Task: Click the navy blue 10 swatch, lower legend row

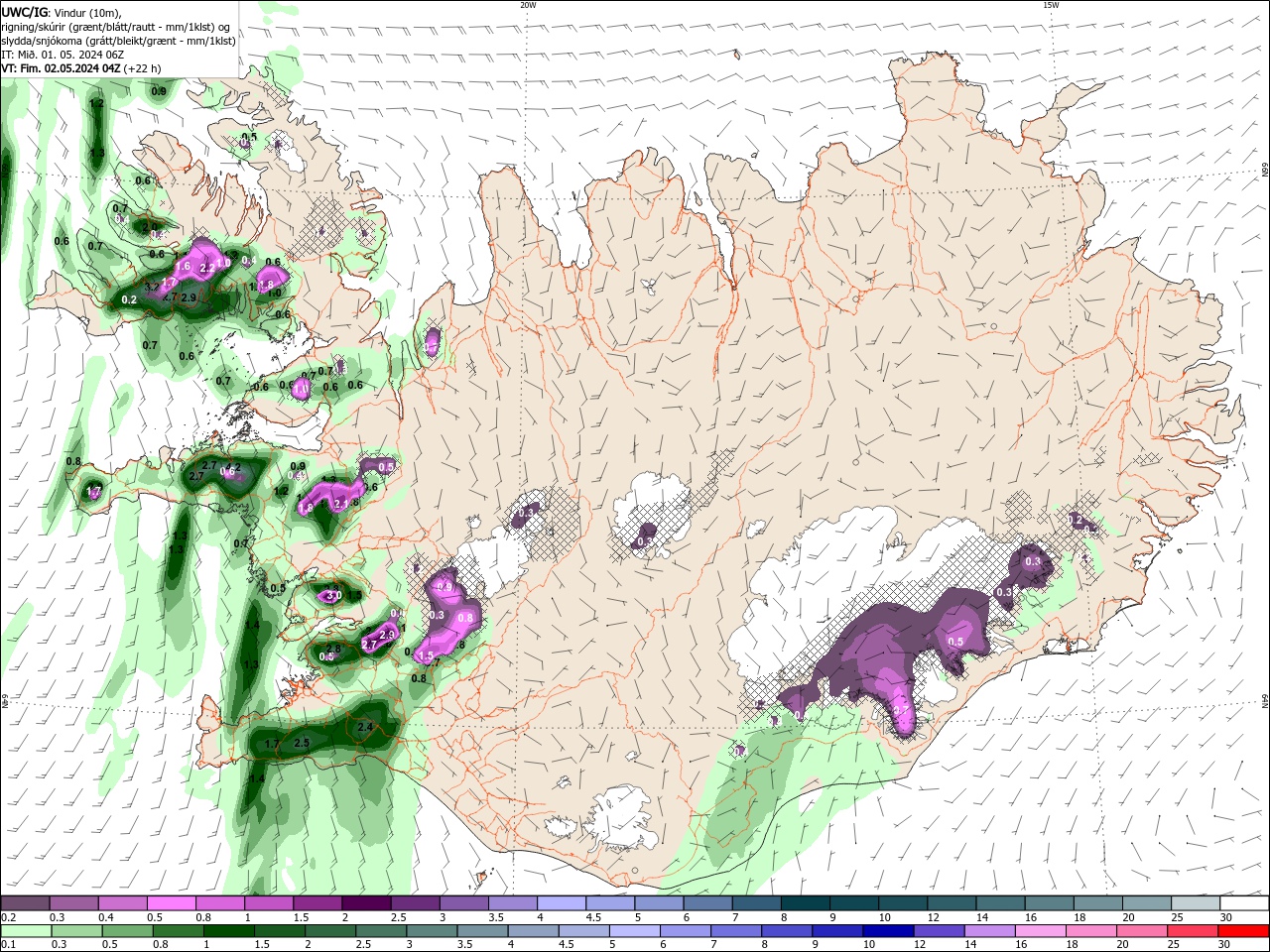Action: (x=887, y=931)
